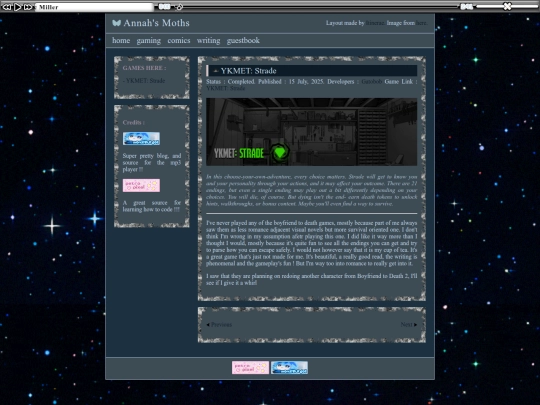
Task: Select 'YKMET: Strade' in the games list
Action: click(x=144, y=81)
